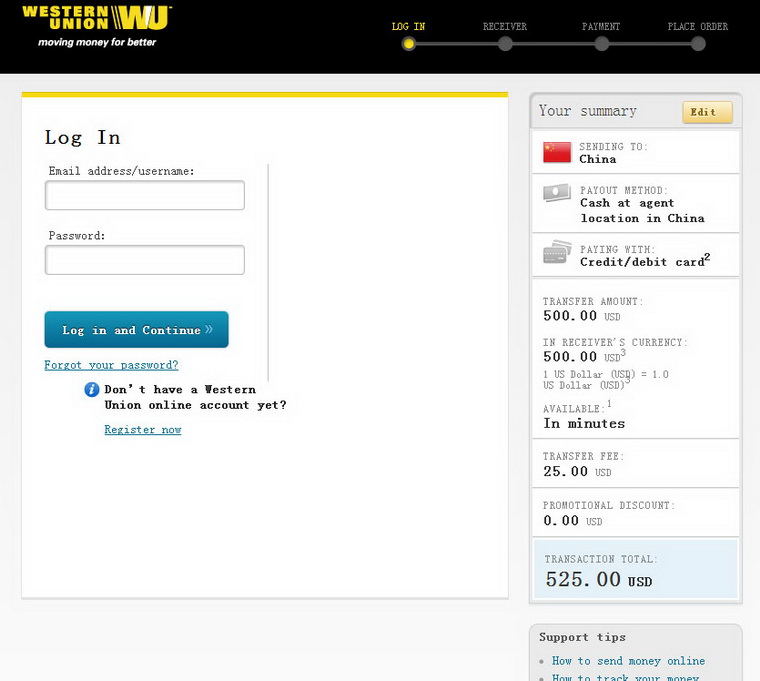Click the grey dot under Payment
This screenshot has width=760, height=681.
tap(601, 44)
